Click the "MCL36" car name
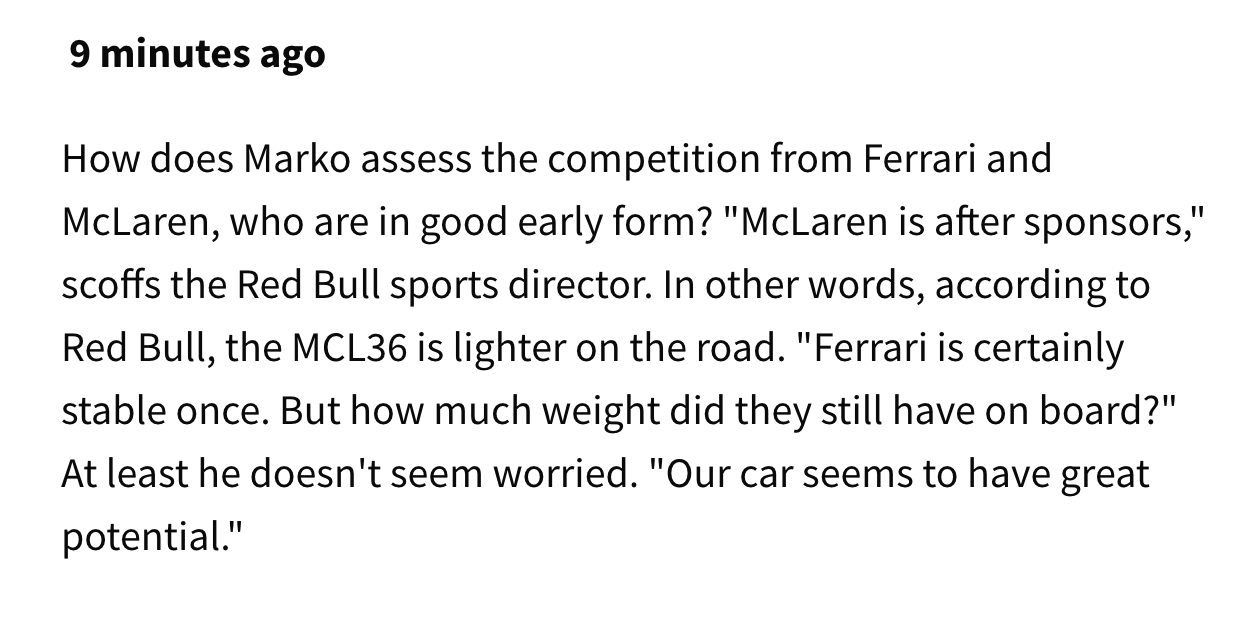The width and height of the screenshot is (1260, 620). [349, 349]
